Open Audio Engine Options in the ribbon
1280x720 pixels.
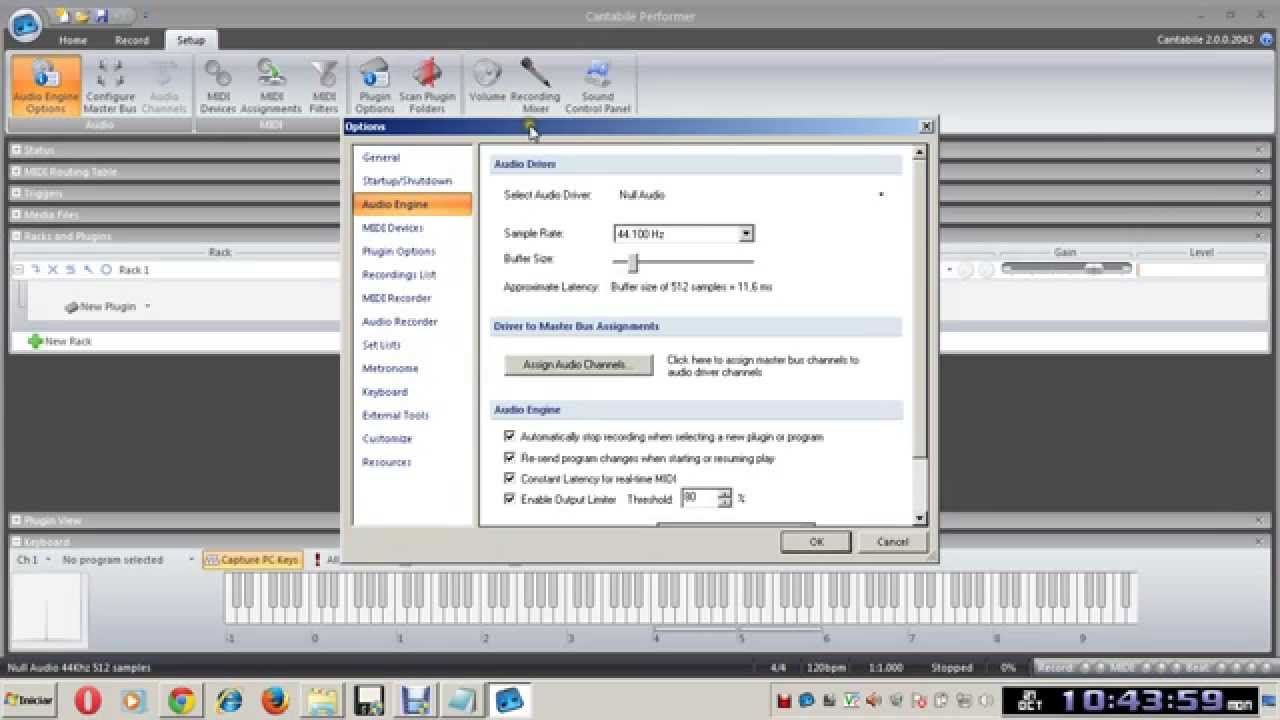[x=46, y=86]
